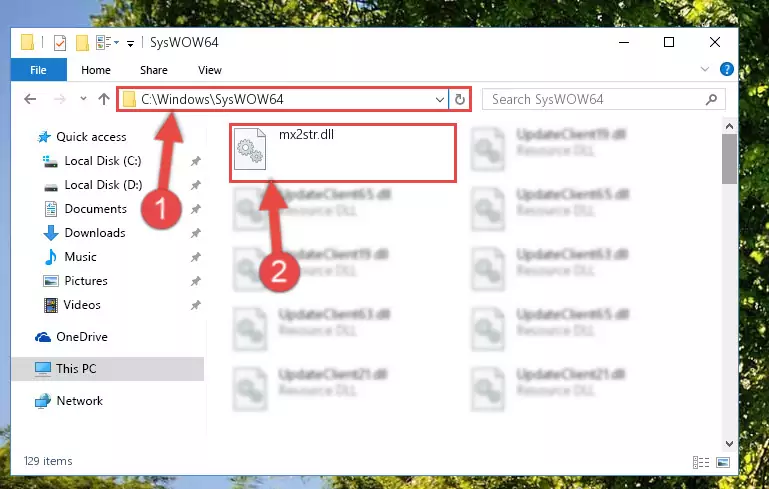Click the Forward navigation arrow
This screenshot has height=489, width=769.
tap(59, 100)
